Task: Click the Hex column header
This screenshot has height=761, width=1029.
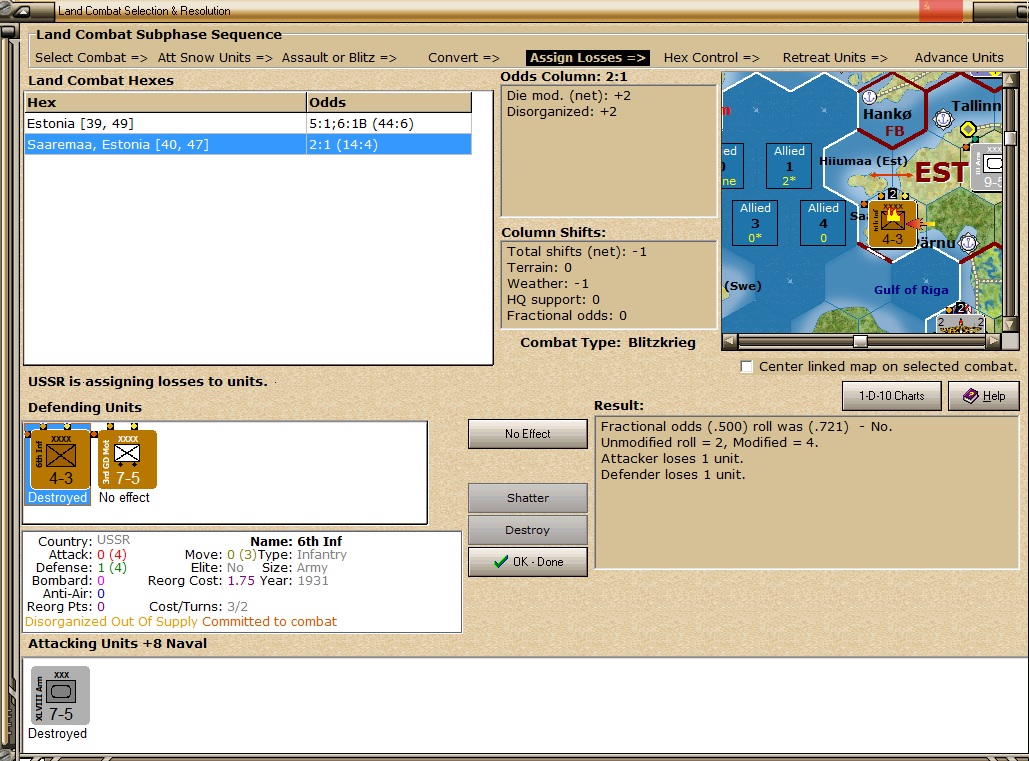Action: [x=165, y=102]
